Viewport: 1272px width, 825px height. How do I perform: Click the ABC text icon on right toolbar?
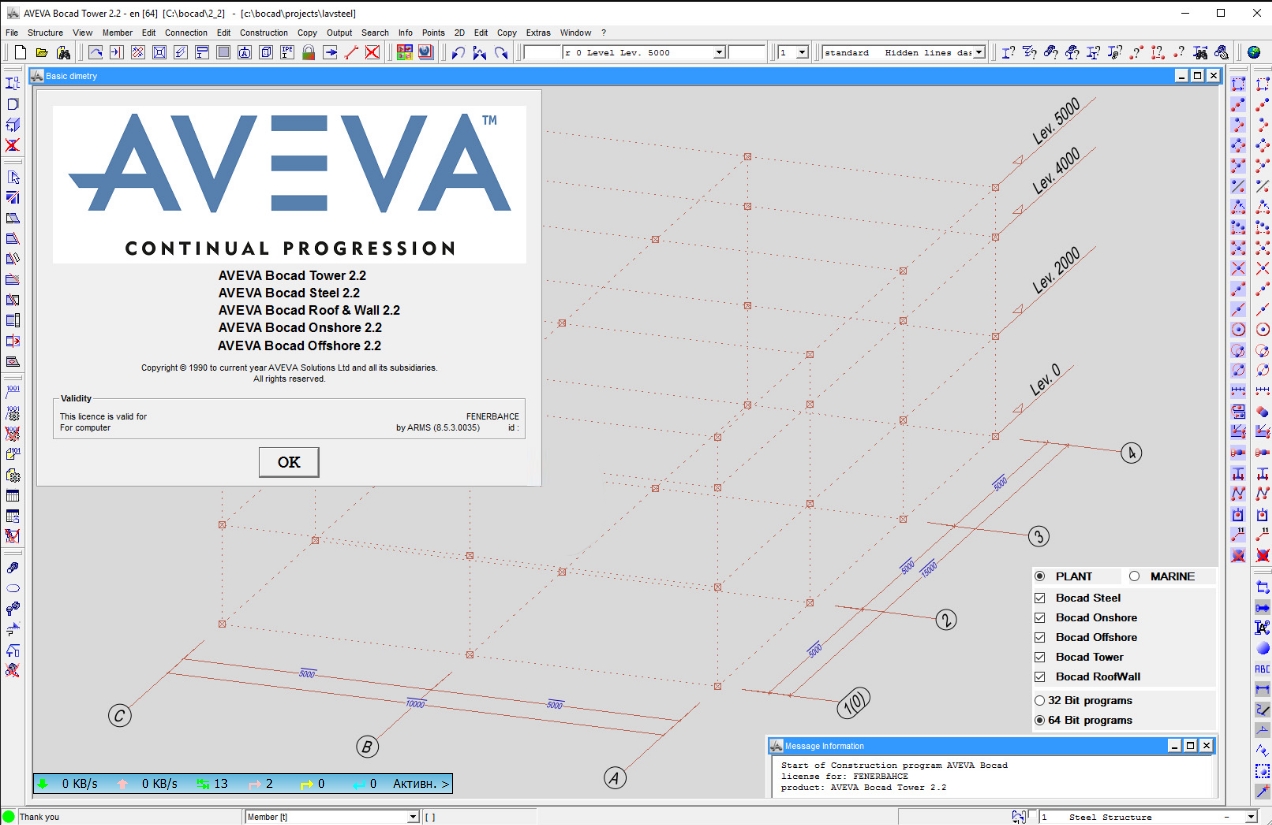click(x=1262, y=669)
